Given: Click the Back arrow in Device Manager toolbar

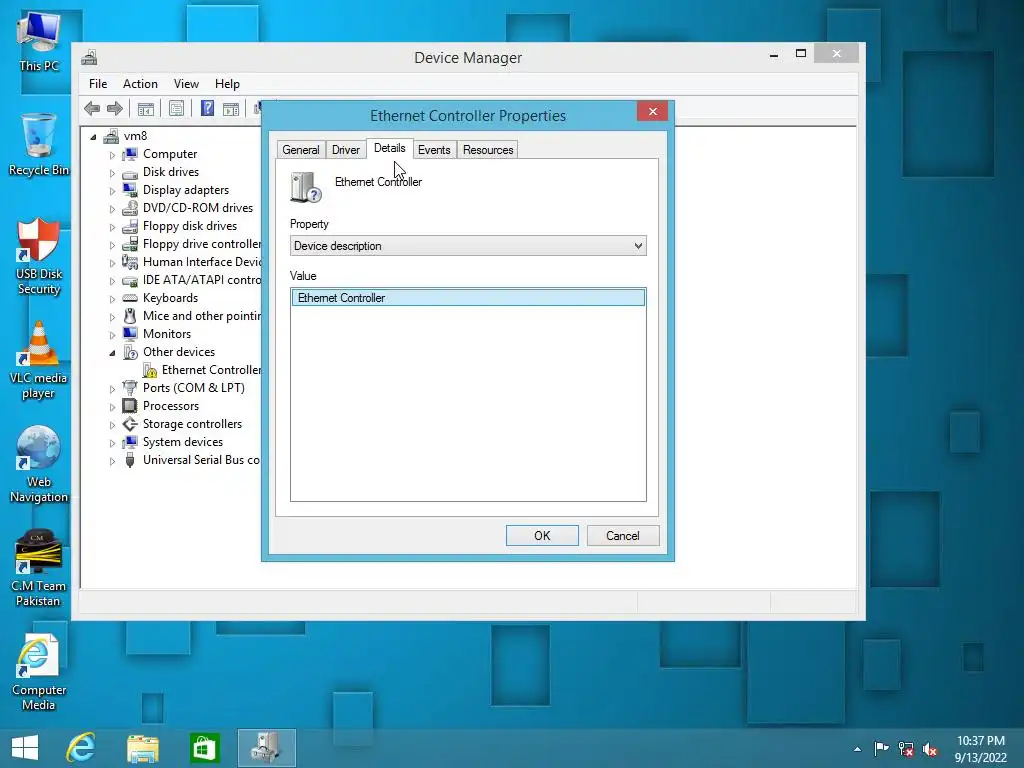Looking at the screenshot, I should (x=92, y=108).
